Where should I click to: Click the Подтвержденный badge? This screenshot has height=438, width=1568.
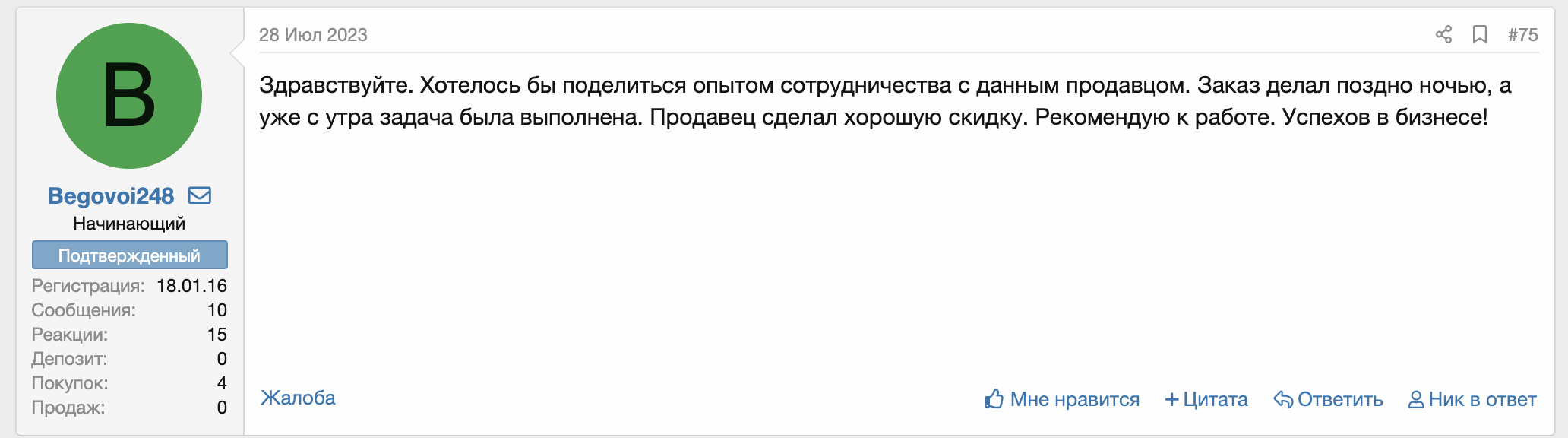tap(129, 255)
